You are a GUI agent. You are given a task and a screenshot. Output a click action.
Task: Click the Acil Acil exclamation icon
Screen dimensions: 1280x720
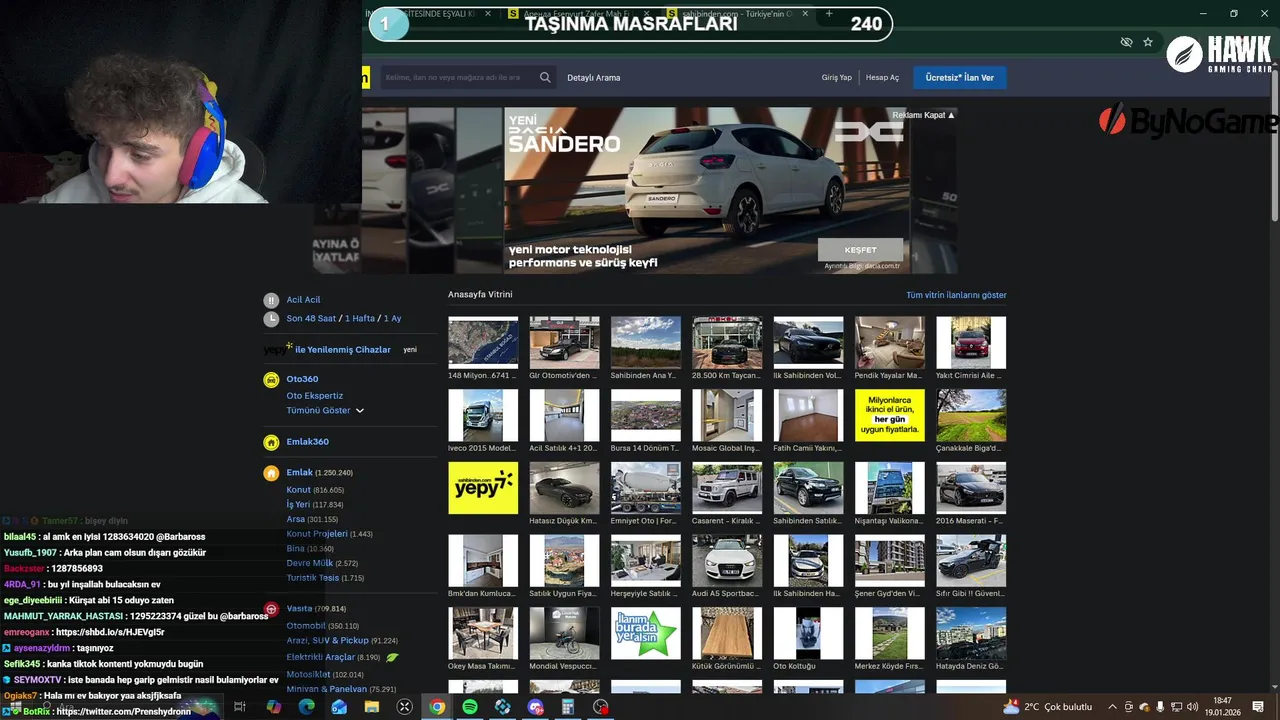click(271, 300)
